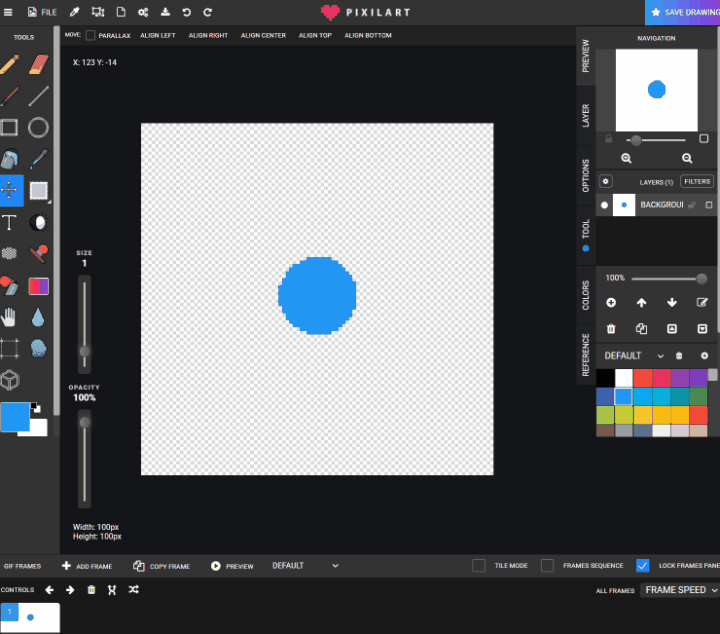Toggle the navigation lock icon
This screenshot has width=720, height=634.
pyautogui.click(x=608, y=139)
